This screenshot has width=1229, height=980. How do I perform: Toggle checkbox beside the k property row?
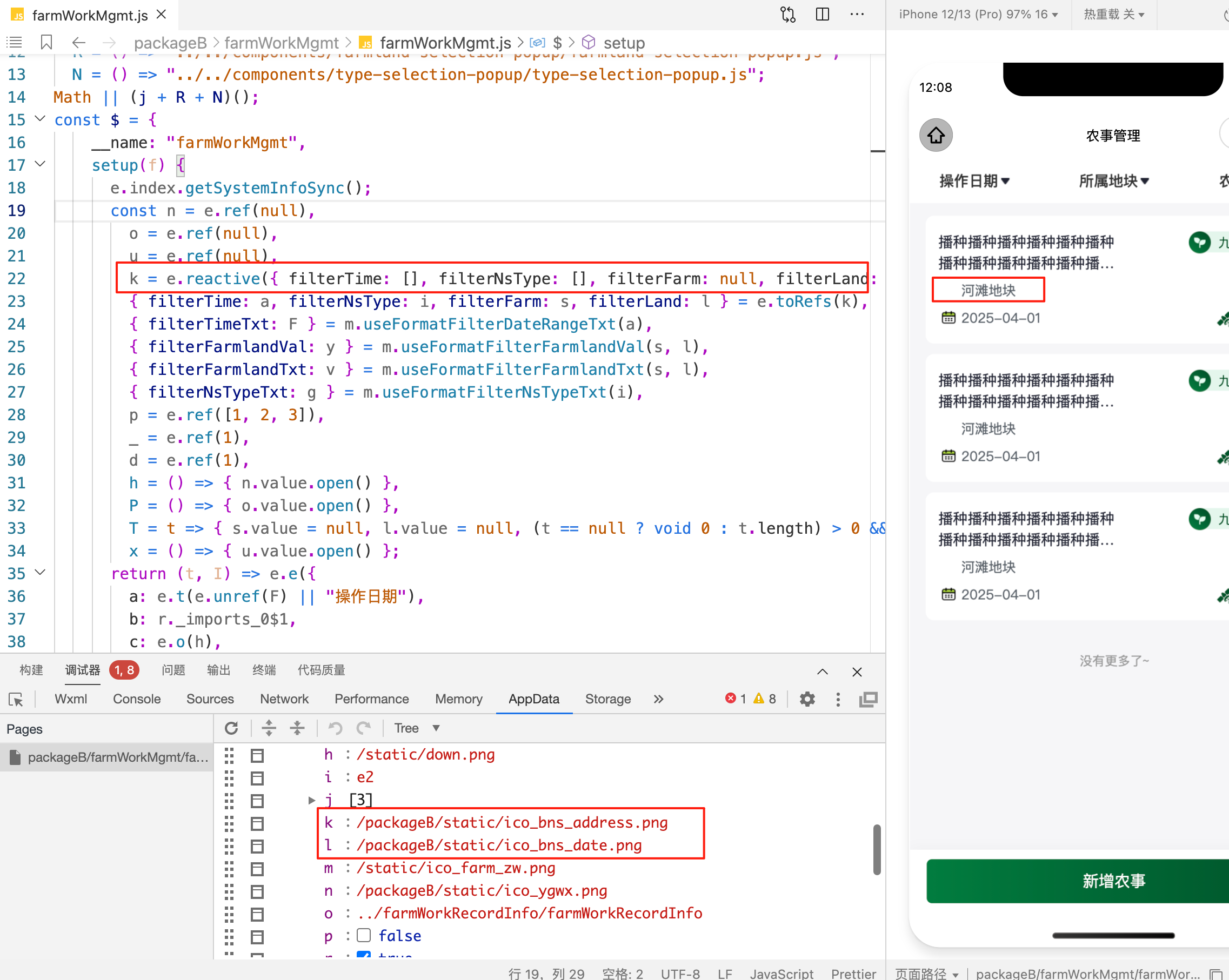(x=258, y=823)
